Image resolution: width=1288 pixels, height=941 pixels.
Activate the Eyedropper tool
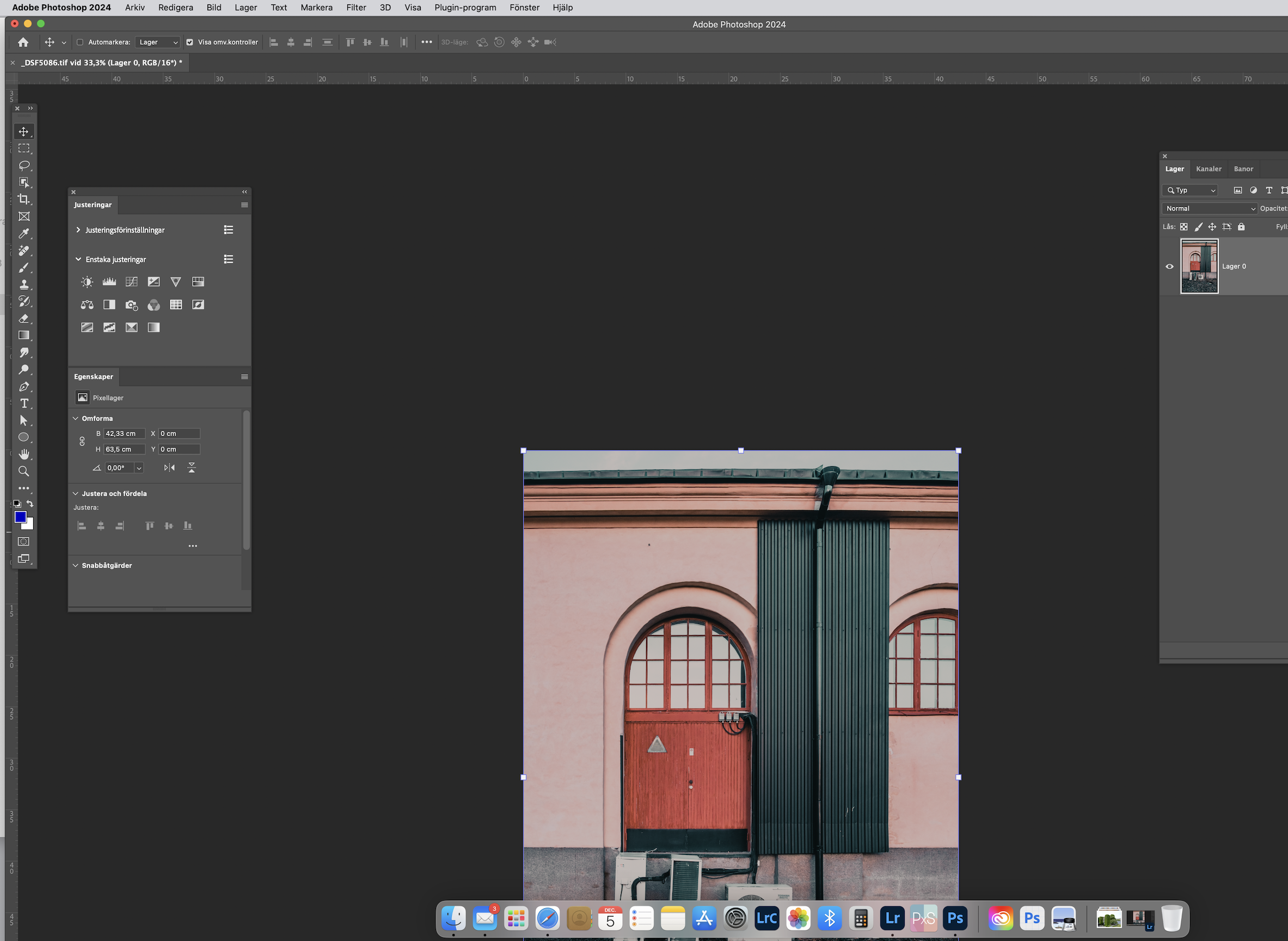[x=24, y=234]
